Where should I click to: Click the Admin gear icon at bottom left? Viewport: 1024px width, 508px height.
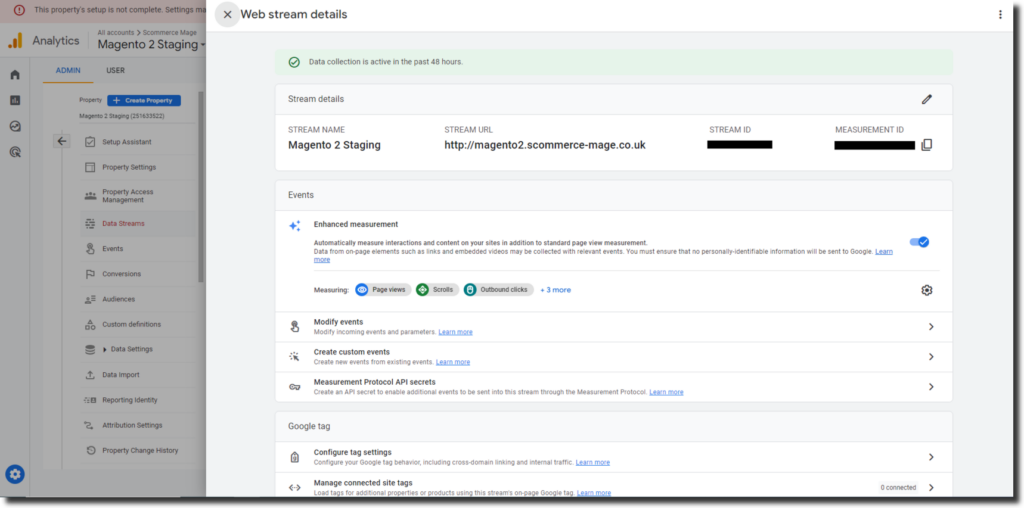pyautogui.click(x=15, y=474)
